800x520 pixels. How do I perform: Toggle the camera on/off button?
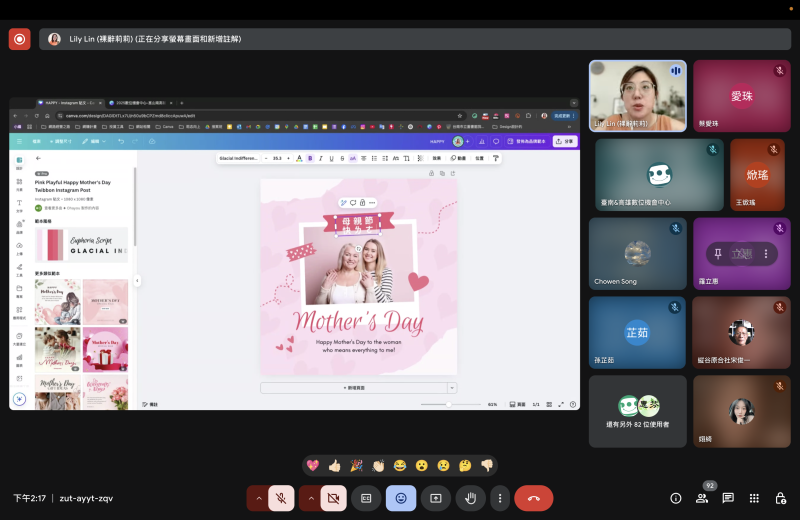(333, 498)
